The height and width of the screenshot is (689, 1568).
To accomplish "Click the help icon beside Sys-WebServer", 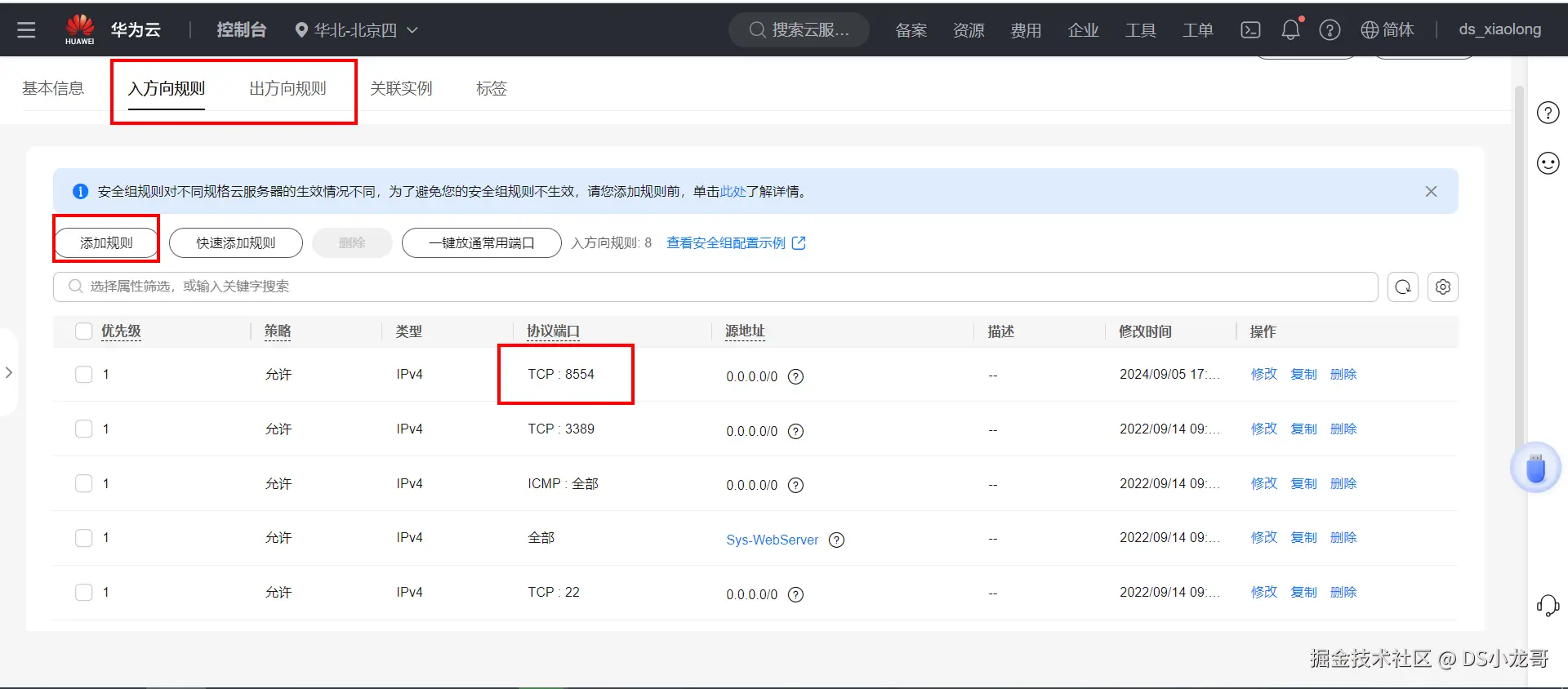I will coord(836,540).
